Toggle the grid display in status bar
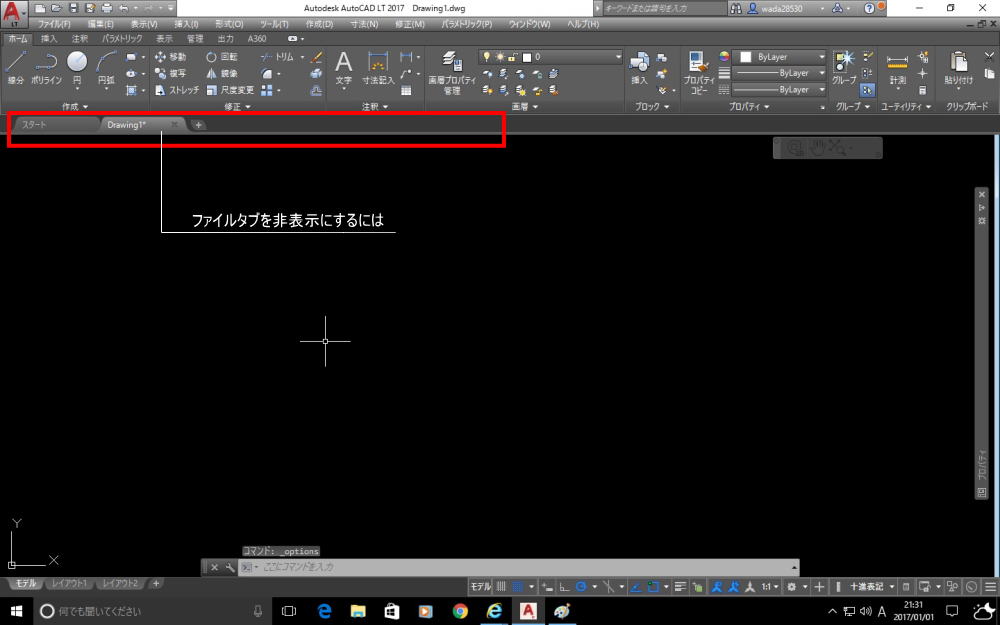The image size is (1000, 625). tap(501, 587)
